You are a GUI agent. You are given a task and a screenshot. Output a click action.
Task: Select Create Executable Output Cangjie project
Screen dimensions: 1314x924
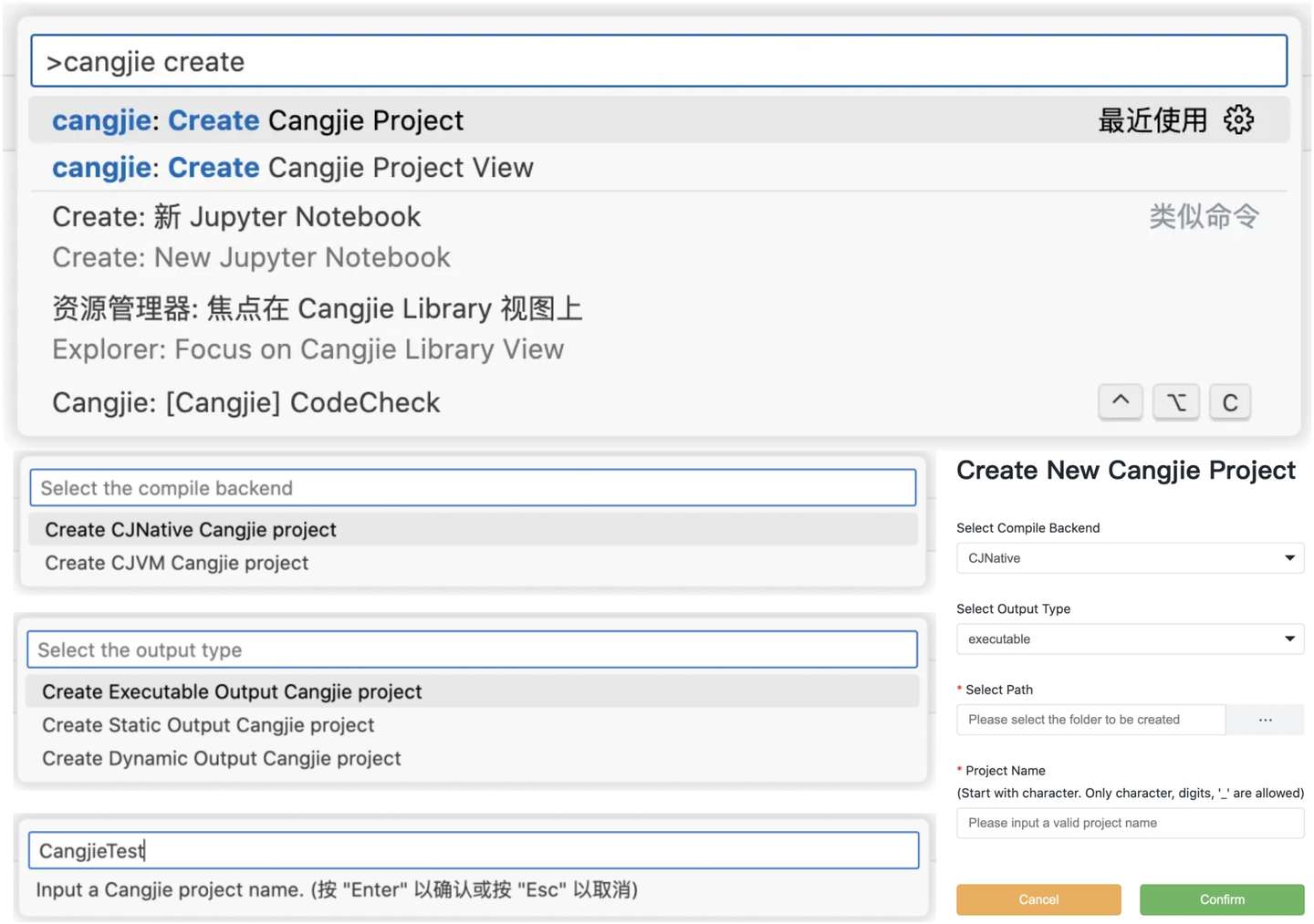tap(232, 692)
